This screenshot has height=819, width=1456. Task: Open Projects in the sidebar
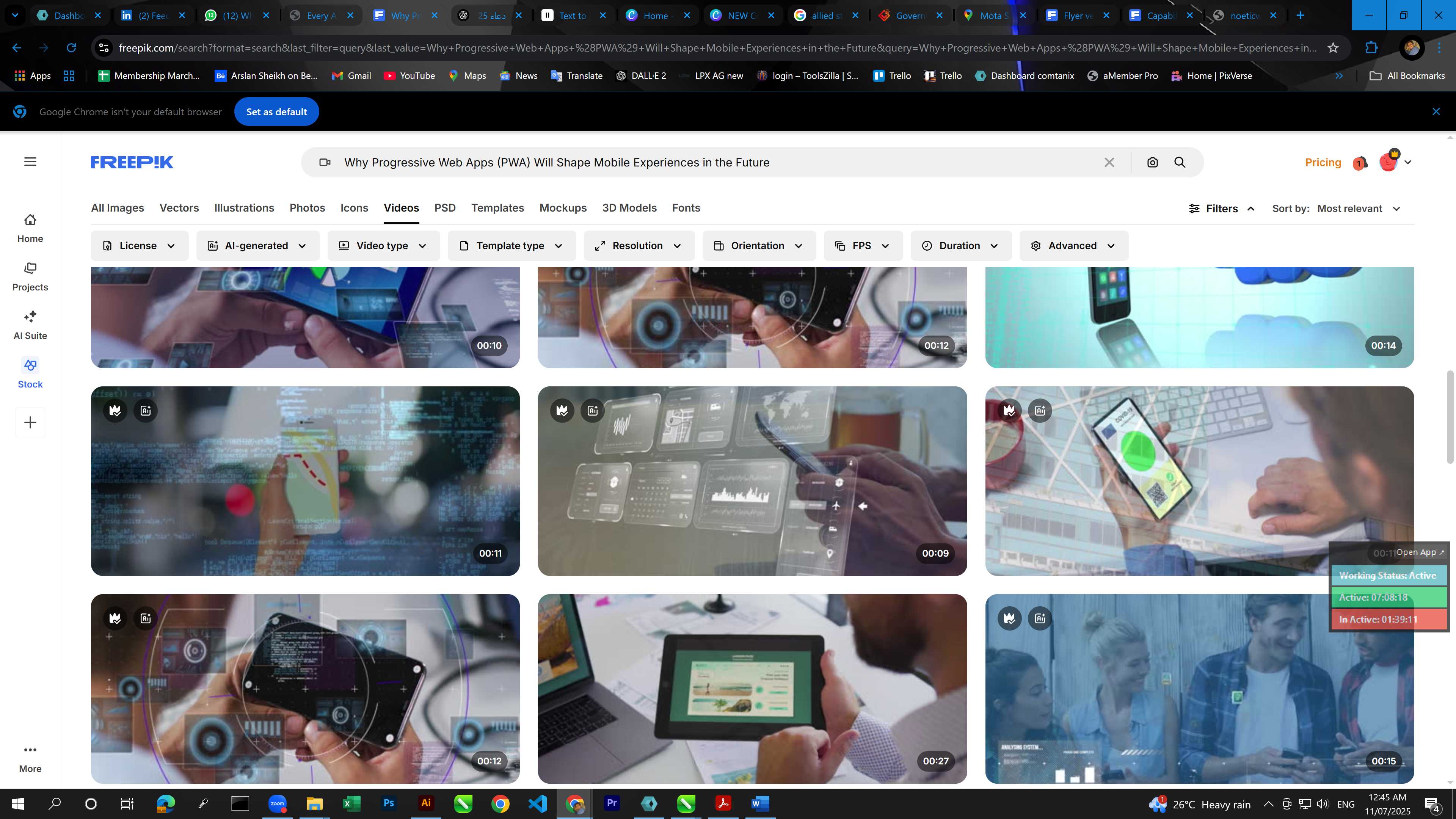pos(30,277)
